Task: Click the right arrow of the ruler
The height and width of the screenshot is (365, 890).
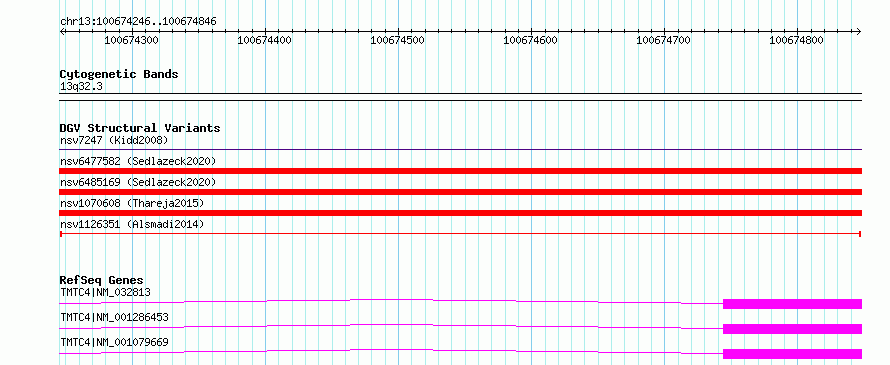Action: [859, 32]
